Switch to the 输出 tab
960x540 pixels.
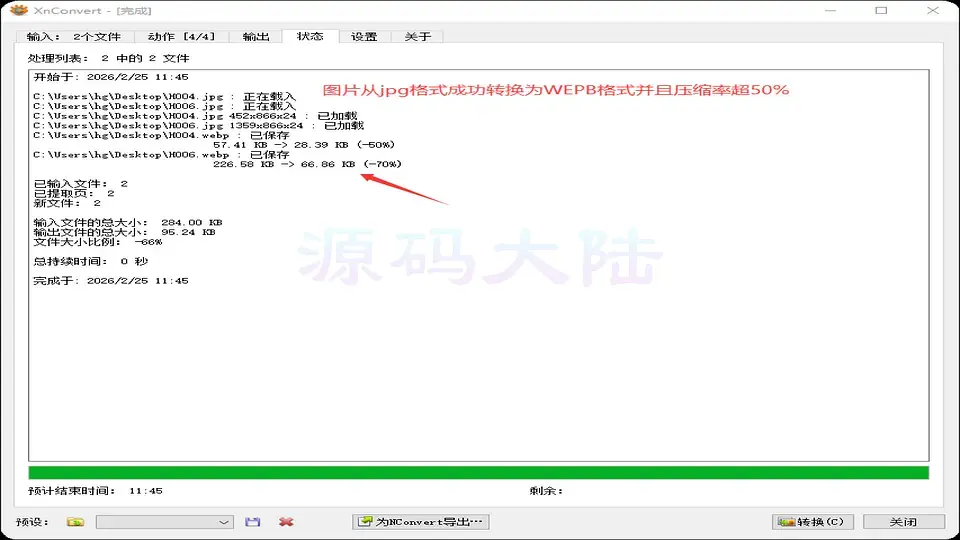tap(256, 37)
